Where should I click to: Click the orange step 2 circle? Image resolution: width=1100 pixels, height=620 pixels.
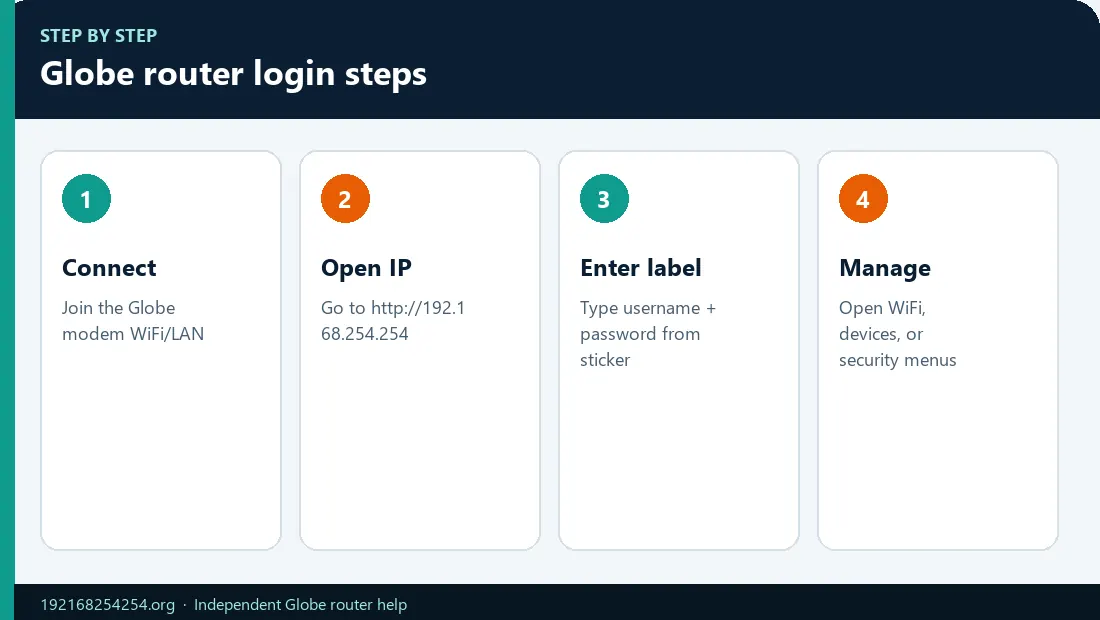tap(345, 198)
